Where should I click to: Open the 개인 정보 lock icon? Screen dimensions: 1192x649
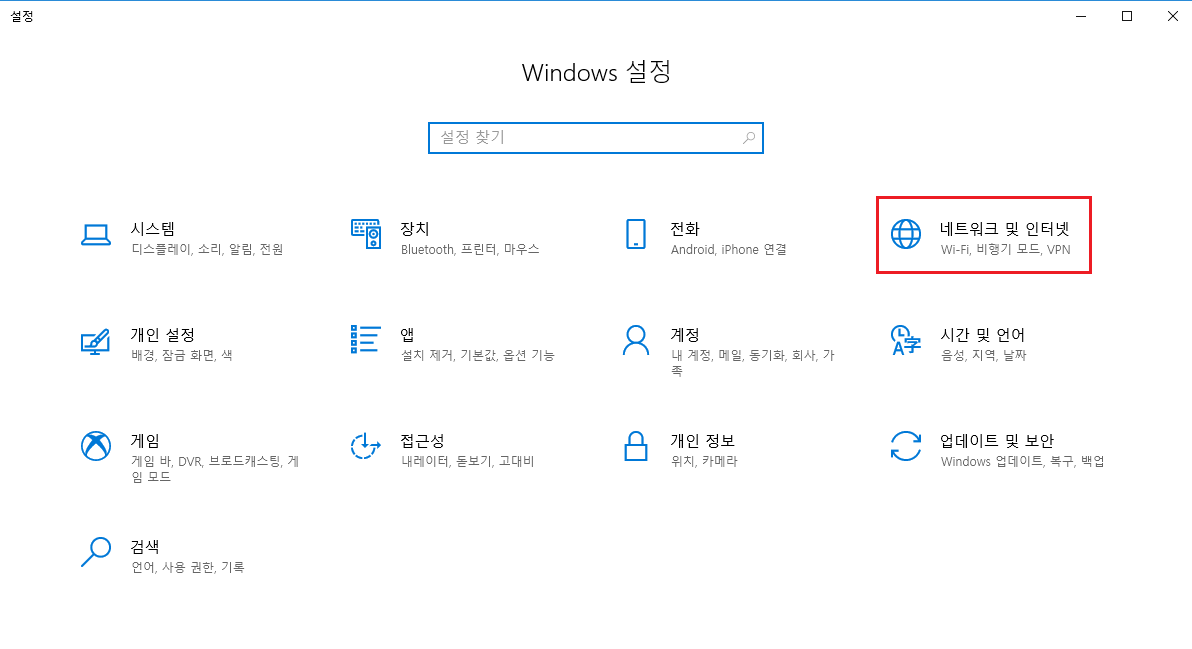coord(636,446)
